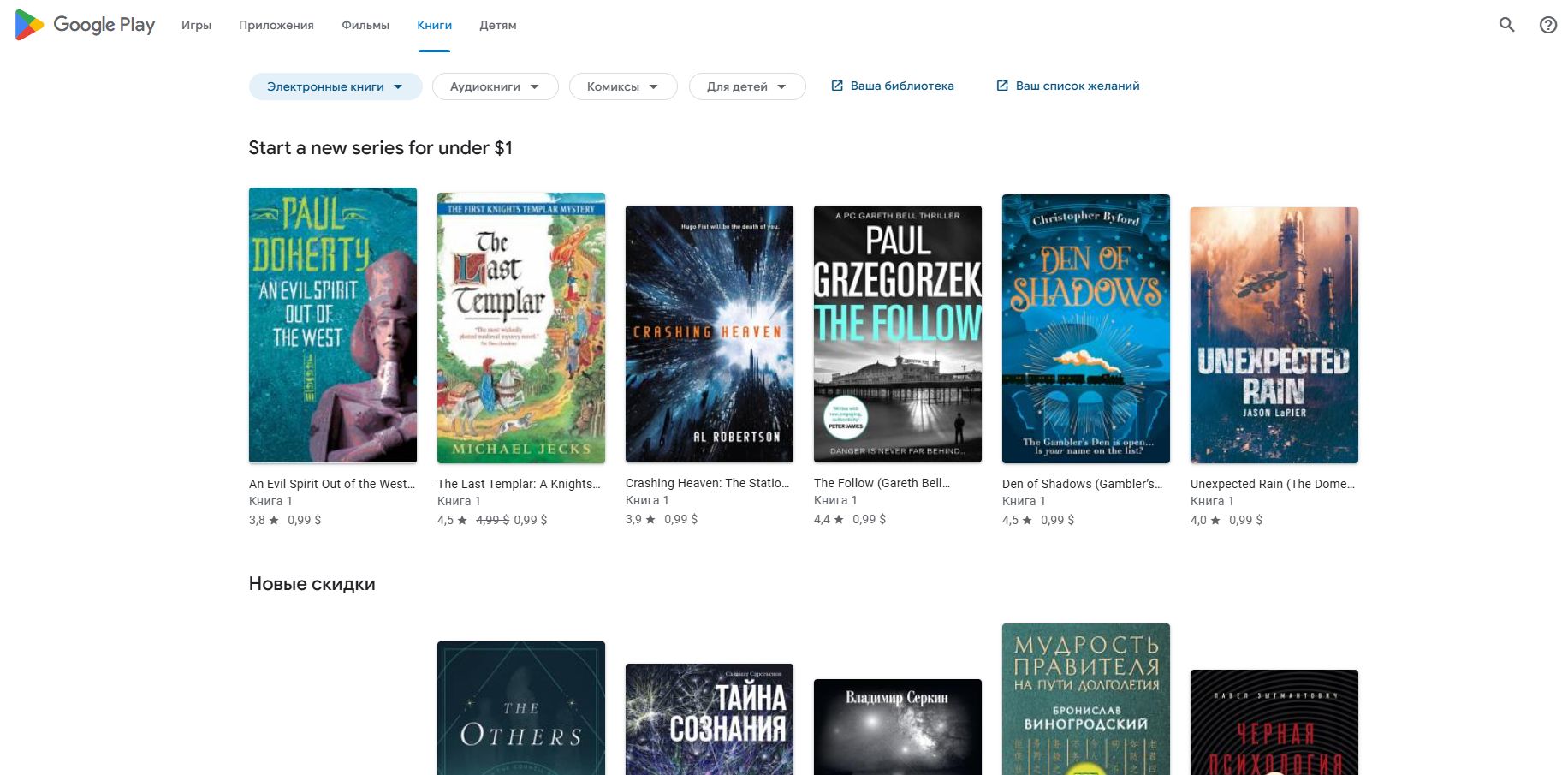Screen dimensions: 1568x775
Task: Open The Last Templar book cover
Action: (521, 328)
